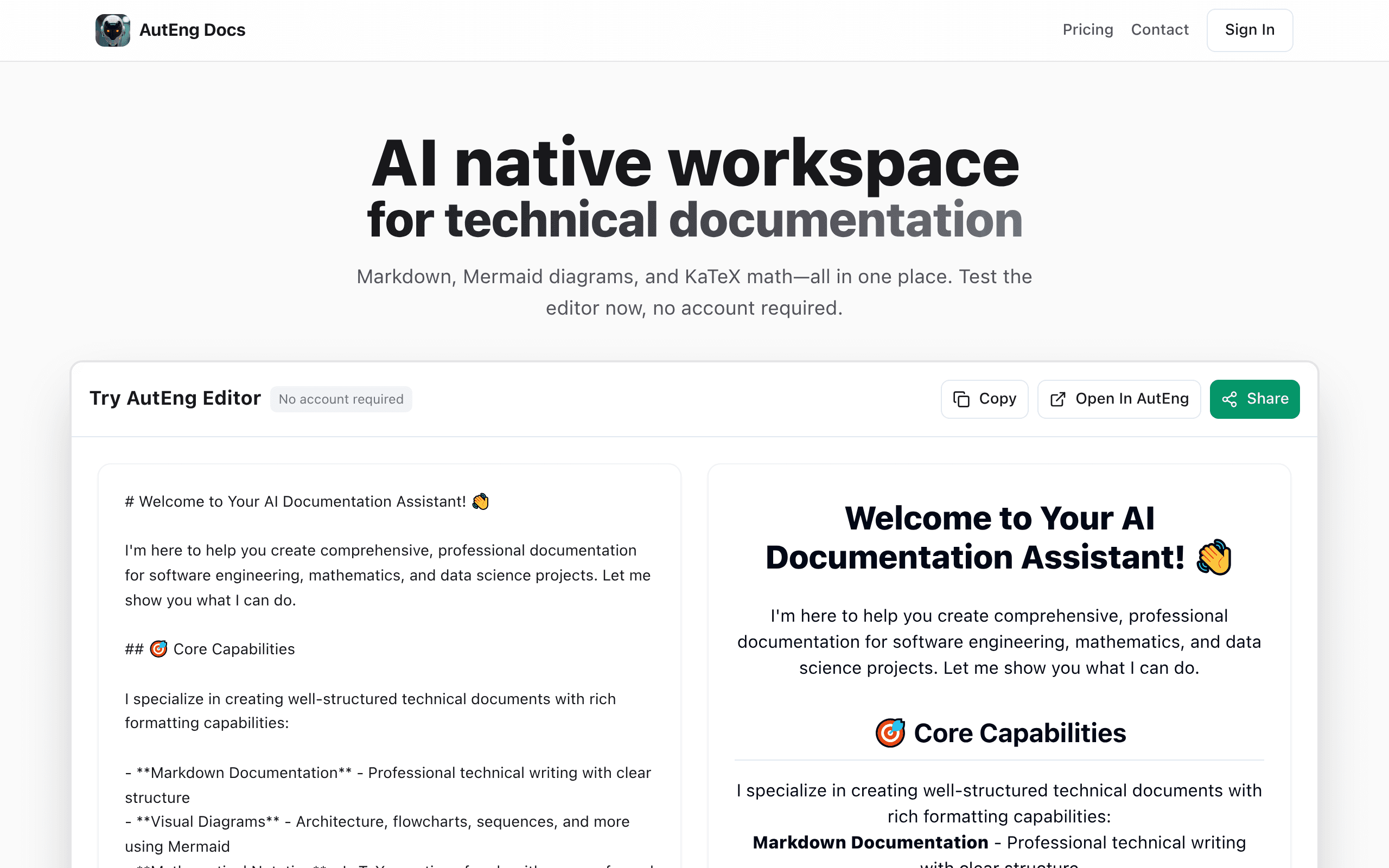The width and height of the screenshot is (1389, 868).
Task: Click the target emoji beside preview Core Capabilities
Action: coord(890,732)
